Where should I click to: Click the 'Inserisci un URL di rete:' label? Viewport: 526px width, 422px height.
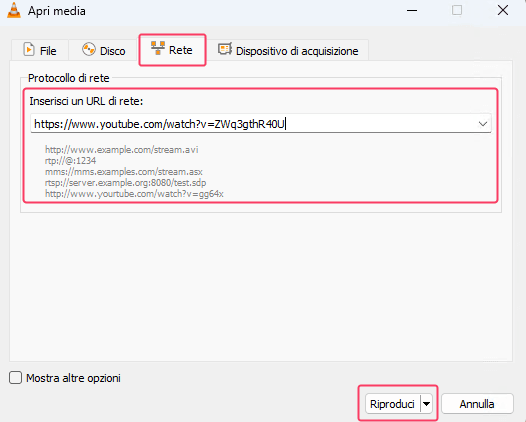click(86, 101)
